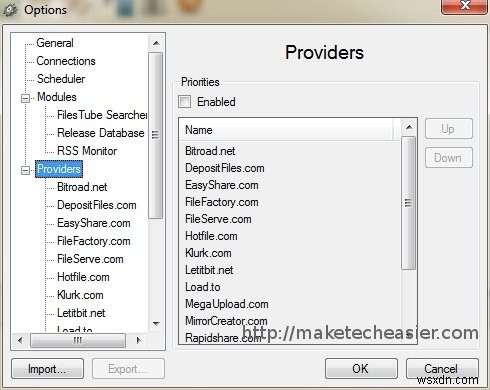490x390 pixels.
Task: Open RSS Monitor module settings
Action: [87, 151]
